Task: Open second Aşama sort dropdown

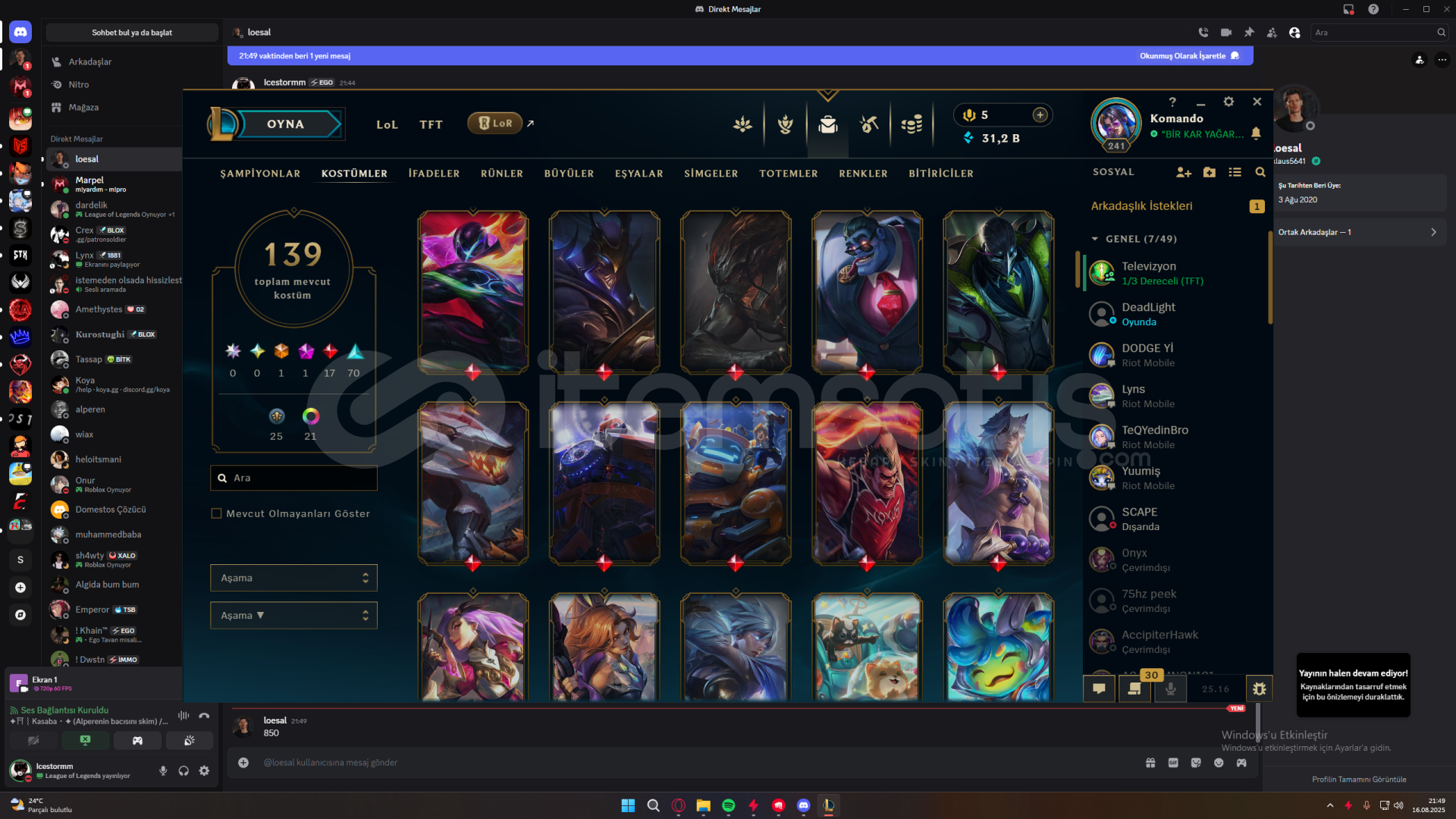Action: pyautogui.click(x=293, y=616)
